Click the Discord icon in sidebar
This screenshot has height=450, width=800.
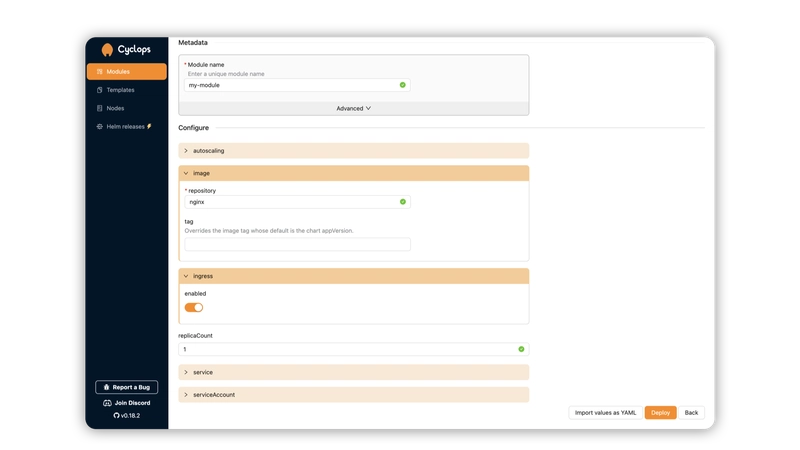(106, 402)
